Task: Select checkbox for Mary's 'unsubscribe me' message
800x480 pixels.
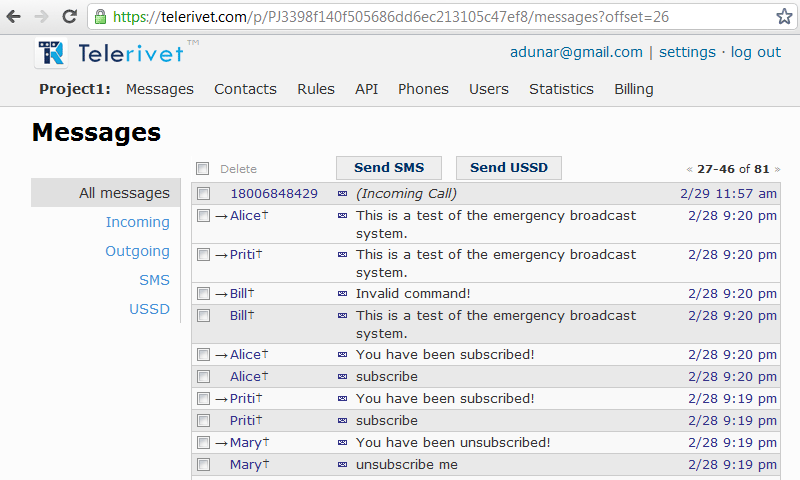Action: (204, 465)
